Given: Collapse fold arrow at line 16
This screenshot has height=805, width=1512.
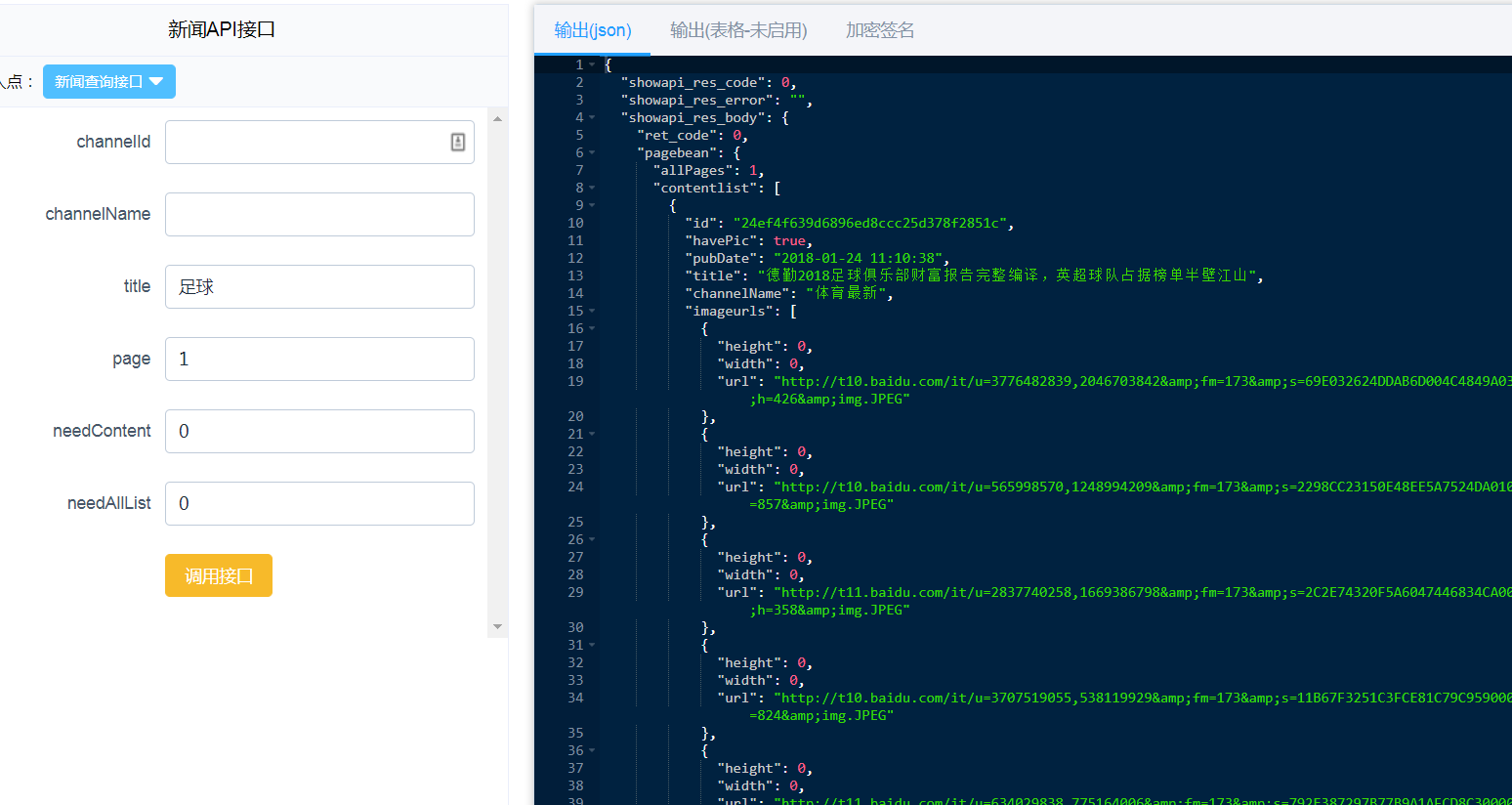Looking at the screenshot, I should click(x=592, y=328).
